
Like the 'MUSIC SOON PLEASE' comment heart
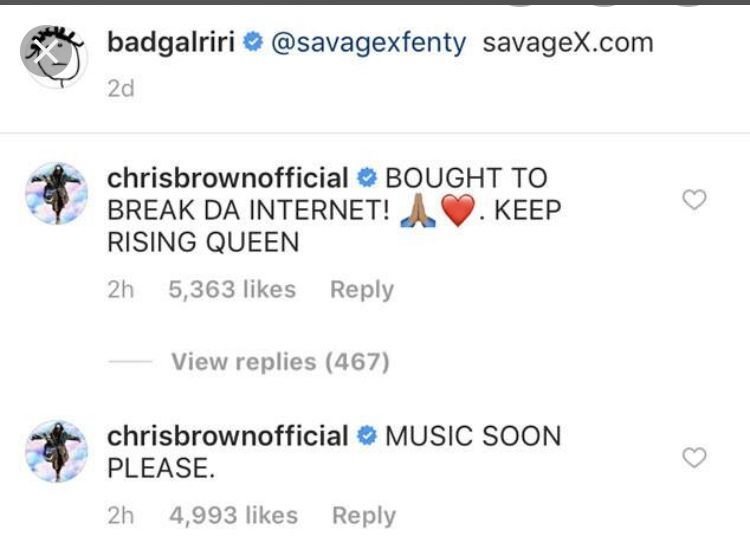694,457
